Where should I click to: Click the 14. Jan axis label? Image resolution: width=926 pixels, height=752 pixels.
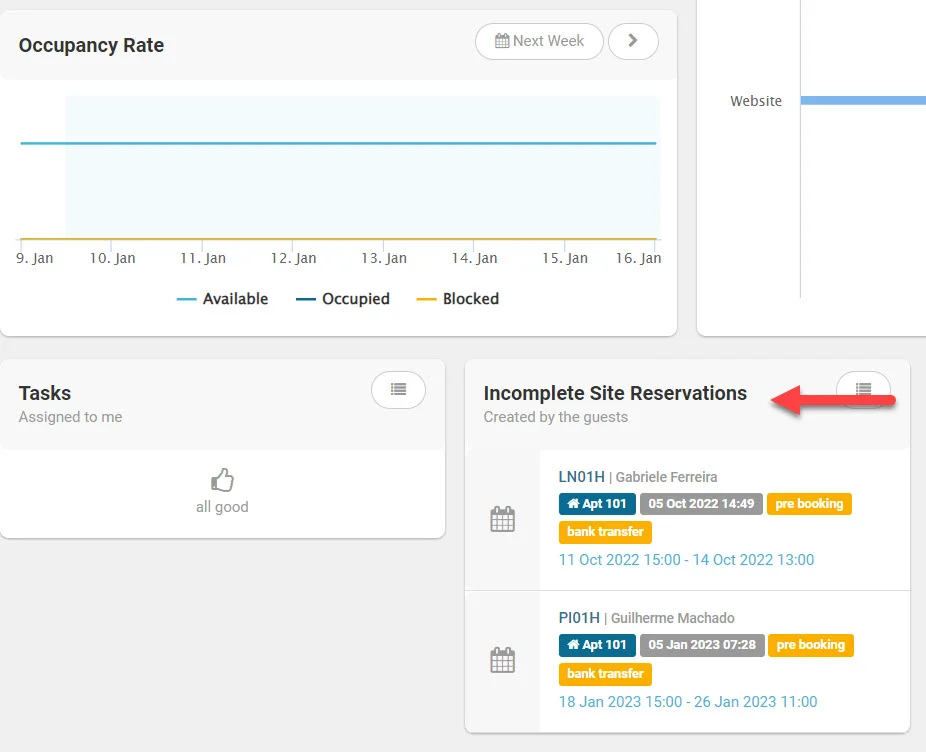474,258
